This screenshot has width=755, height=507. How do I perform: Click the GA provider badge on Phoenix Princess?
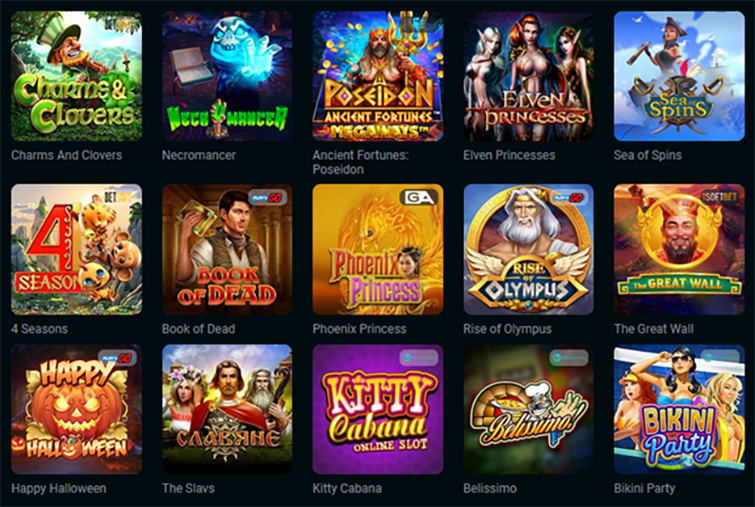tap(418, 197)
